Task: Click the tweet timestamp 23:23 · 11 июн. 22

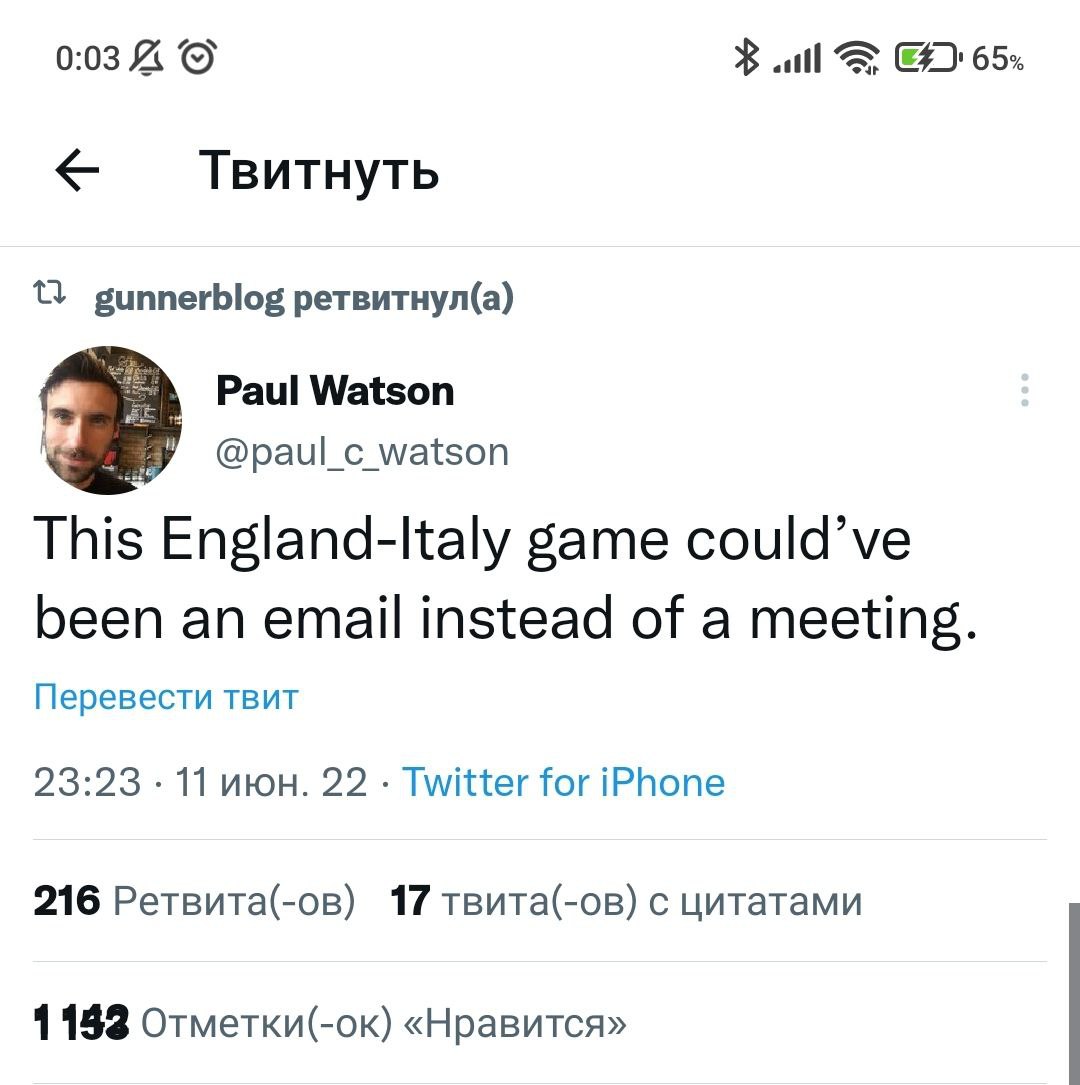Action: coord(201,782)
